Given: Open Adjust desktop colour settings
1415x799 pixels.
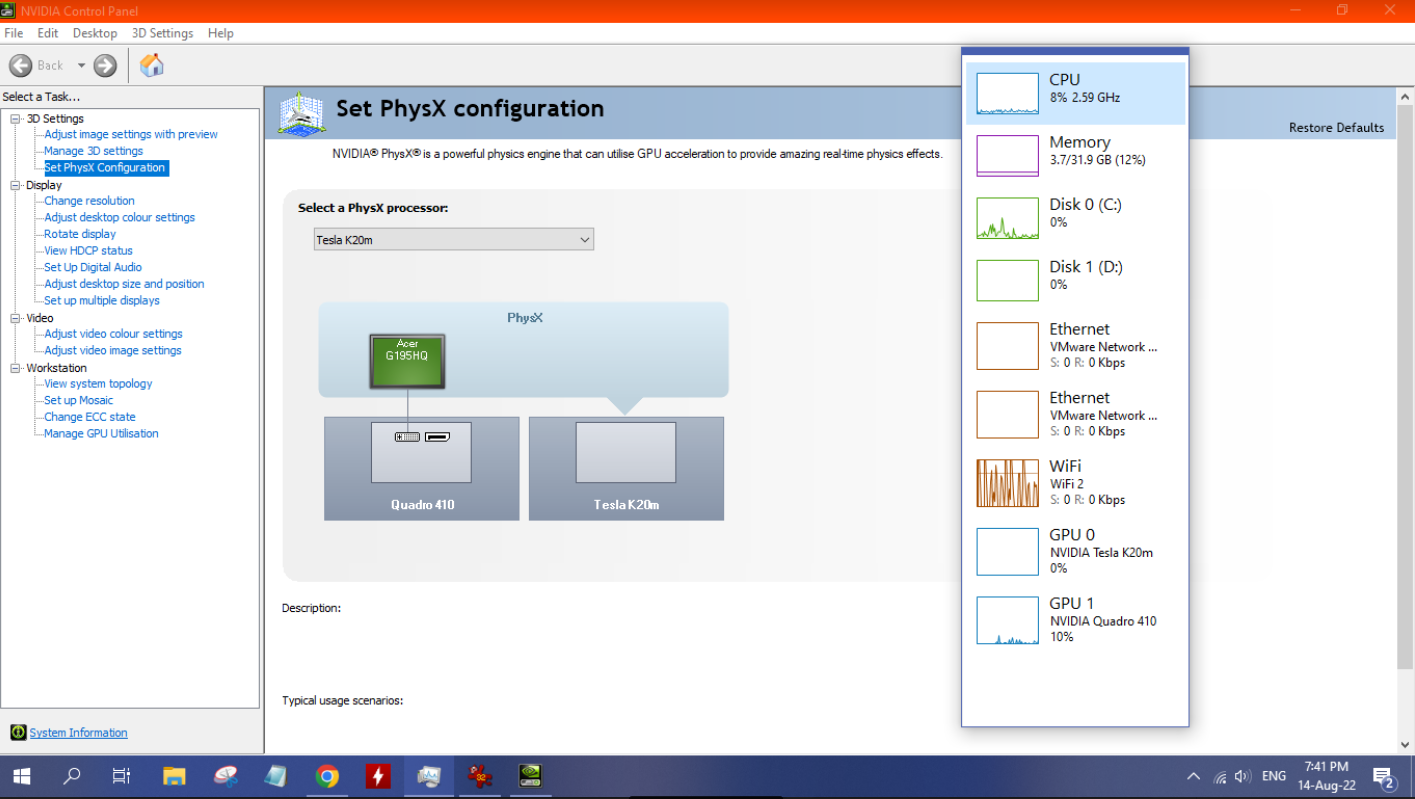Looking at the screenshot, I should [119, 217].
